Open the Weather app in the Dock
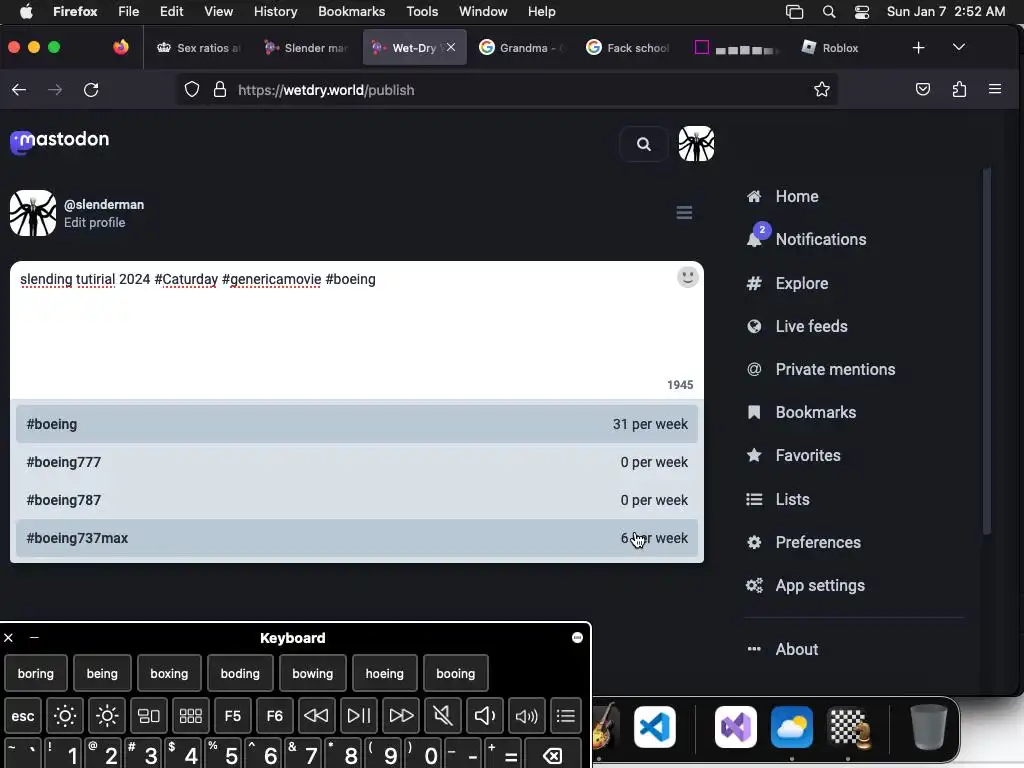The image size is (1024, 768). click(x=792, y=727)
